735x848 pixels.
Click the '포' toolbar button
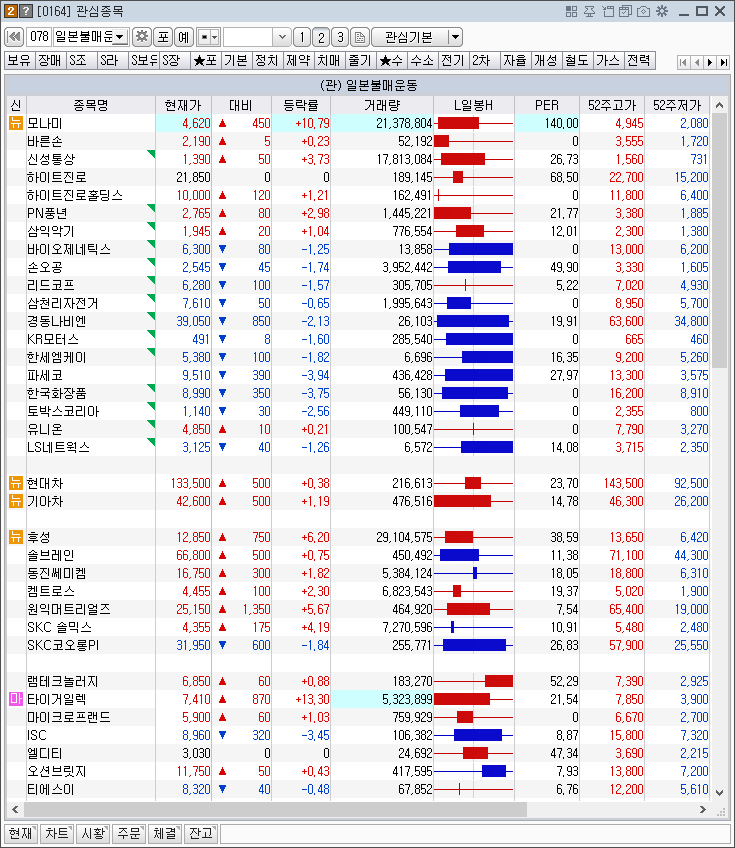[163, 37]
